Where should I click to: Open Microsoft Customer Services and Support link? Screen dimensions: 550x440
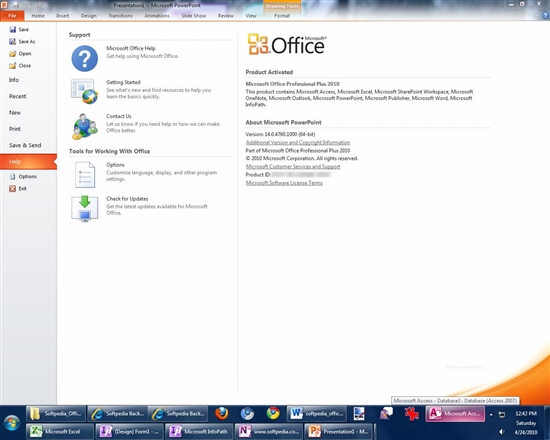pyautogui.click(x=293, y=166)
